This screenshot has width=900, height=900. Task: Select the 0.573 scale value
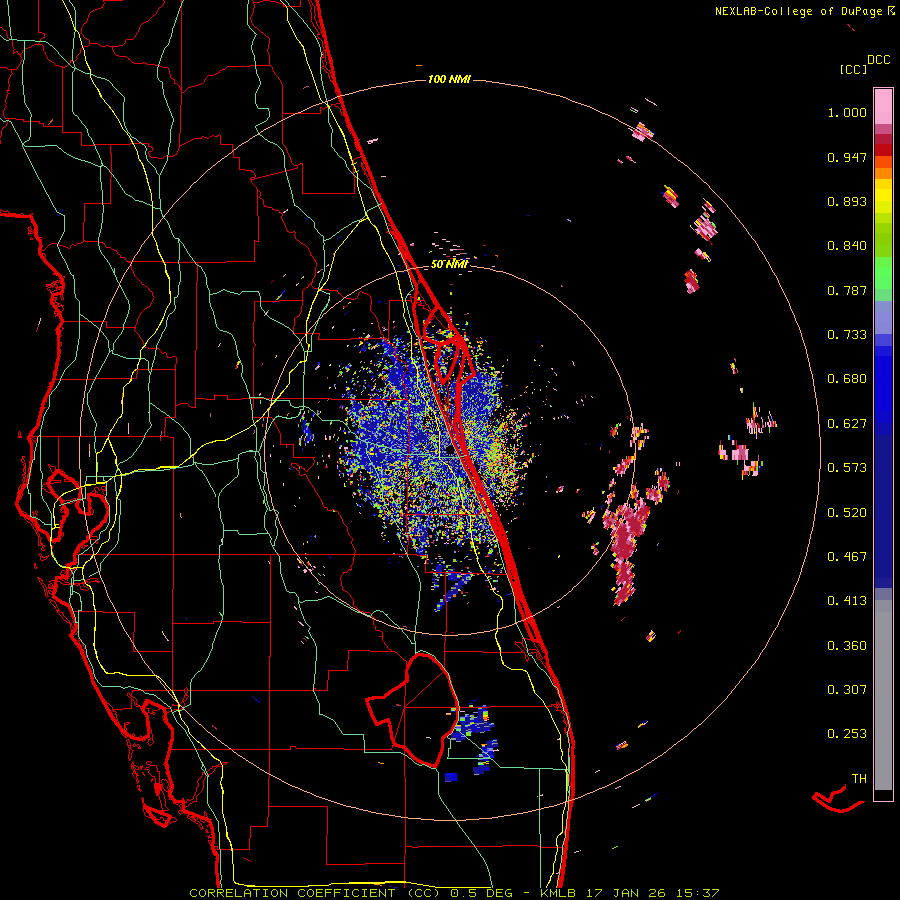[847, 468]
